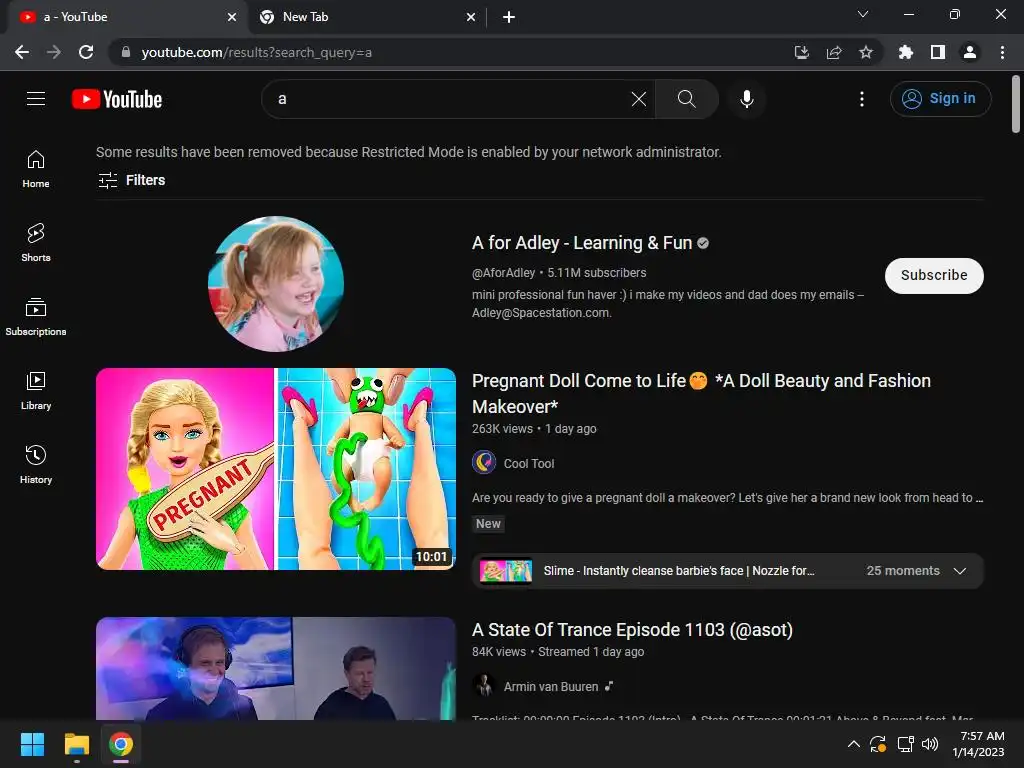
Task: Toggle the Chrome side panel
Action: pos(938,52)
